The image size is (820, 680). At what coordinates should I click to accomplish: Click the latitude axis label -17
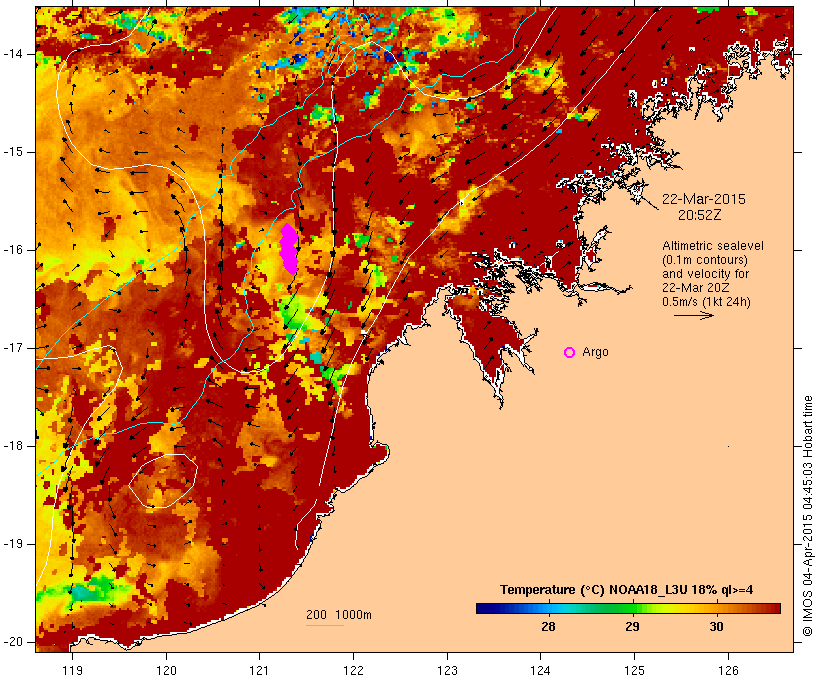click(13, 348)
